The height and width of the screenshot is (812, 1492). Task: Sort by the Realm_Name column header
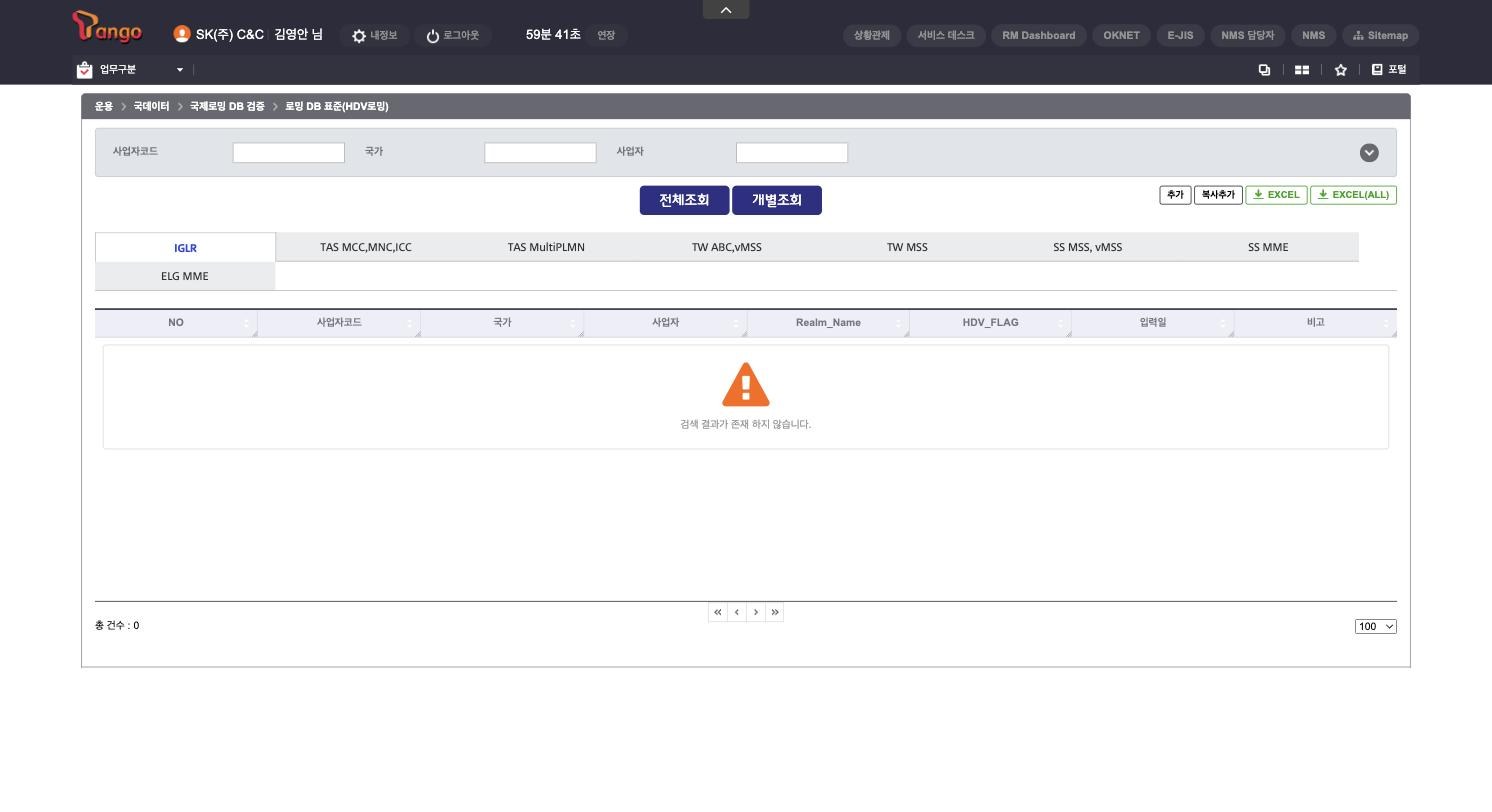[x=828, y=323]
